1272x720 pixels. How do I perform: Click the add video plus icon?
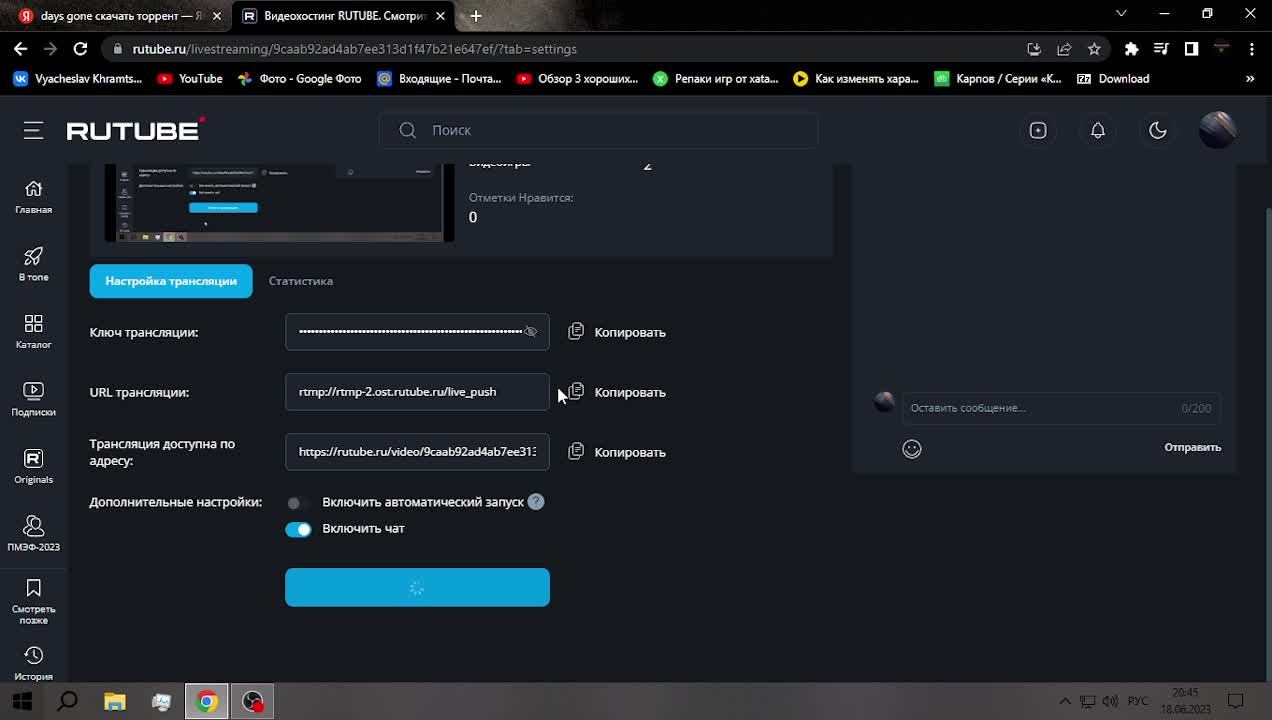pos(1038,130)
